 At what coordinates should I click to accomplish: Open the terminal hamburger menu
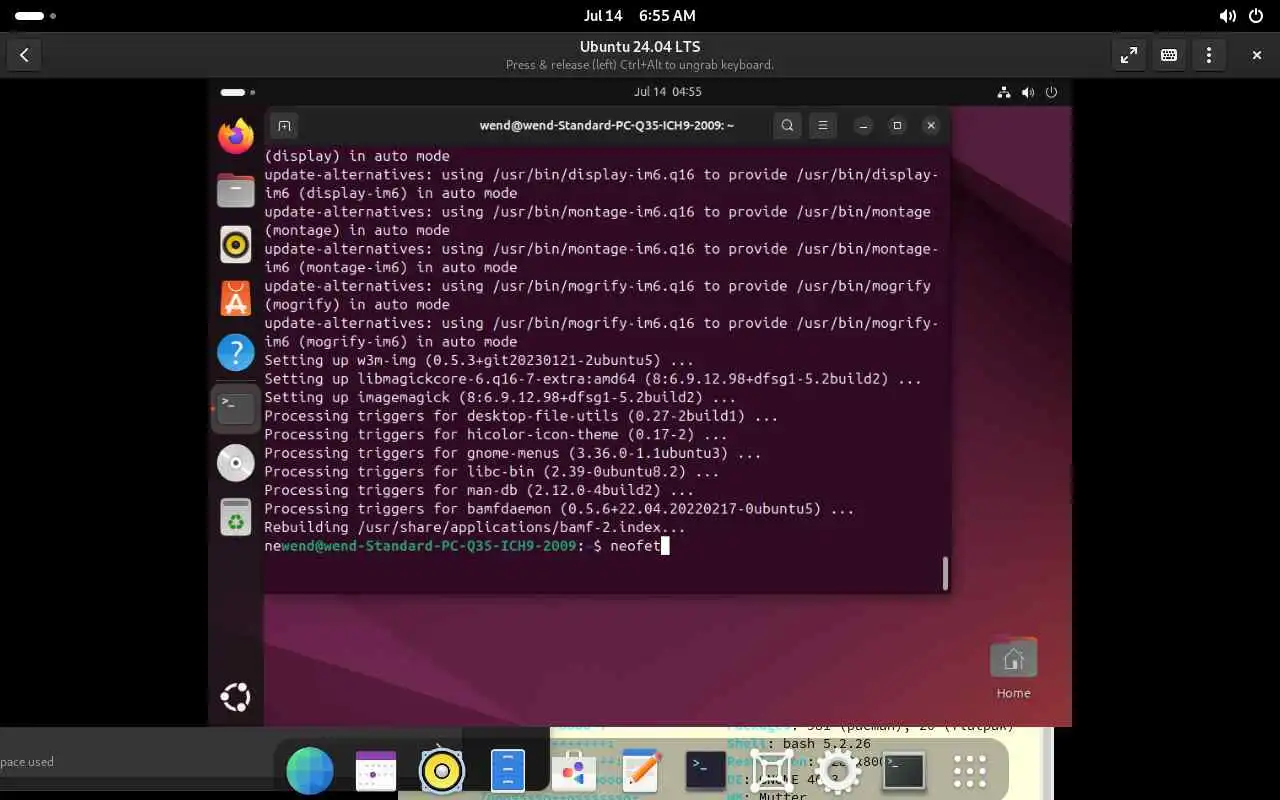point(823,125)
